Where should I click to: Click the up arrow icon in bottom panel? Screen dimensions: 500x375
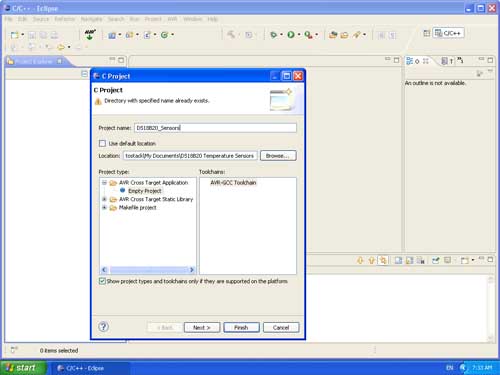coord(372,260)
